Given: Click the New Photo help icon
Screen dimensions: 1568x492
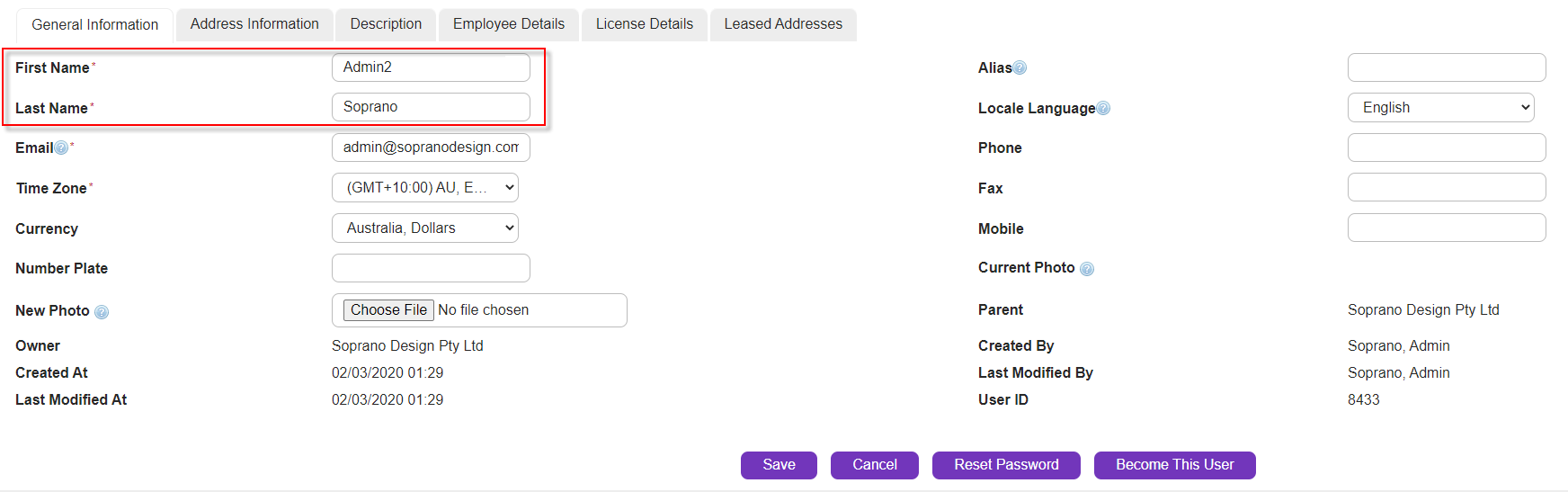Looking at the screenshot, I should (102, 312).
